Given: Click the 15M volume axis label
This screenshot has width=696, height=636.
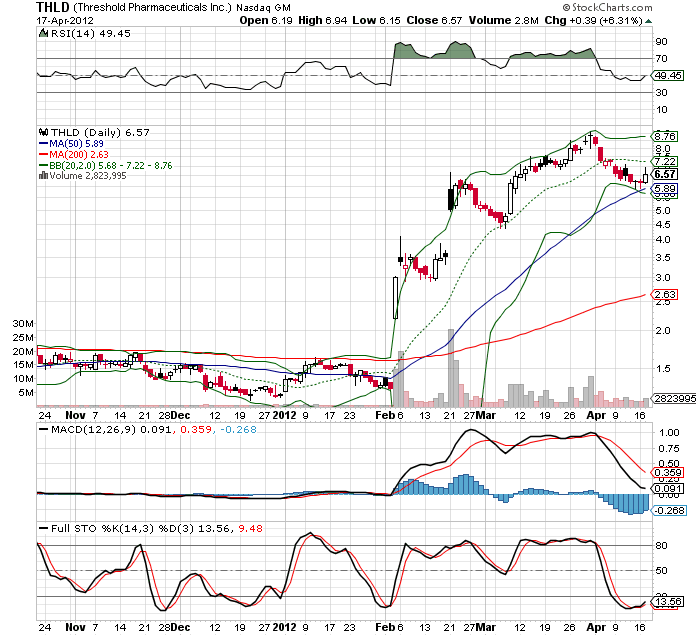Looking at the screenshot, I should [23, 365].
